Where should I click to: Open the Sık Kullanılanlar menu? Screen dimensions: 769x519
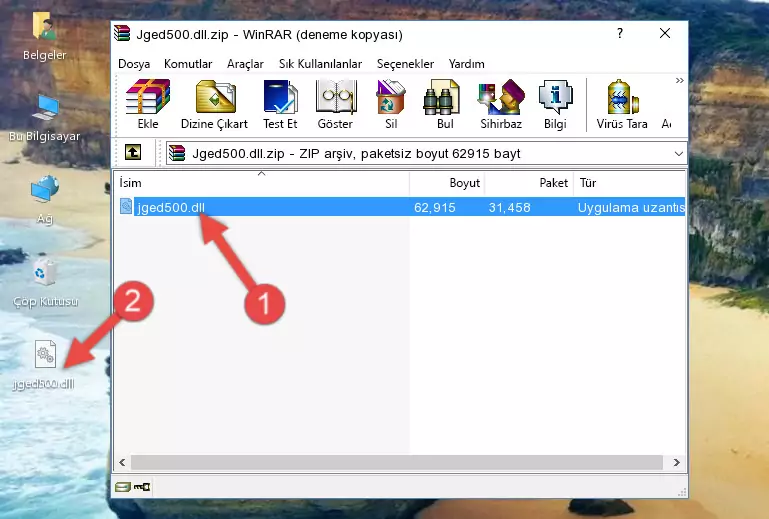[320, 64]
